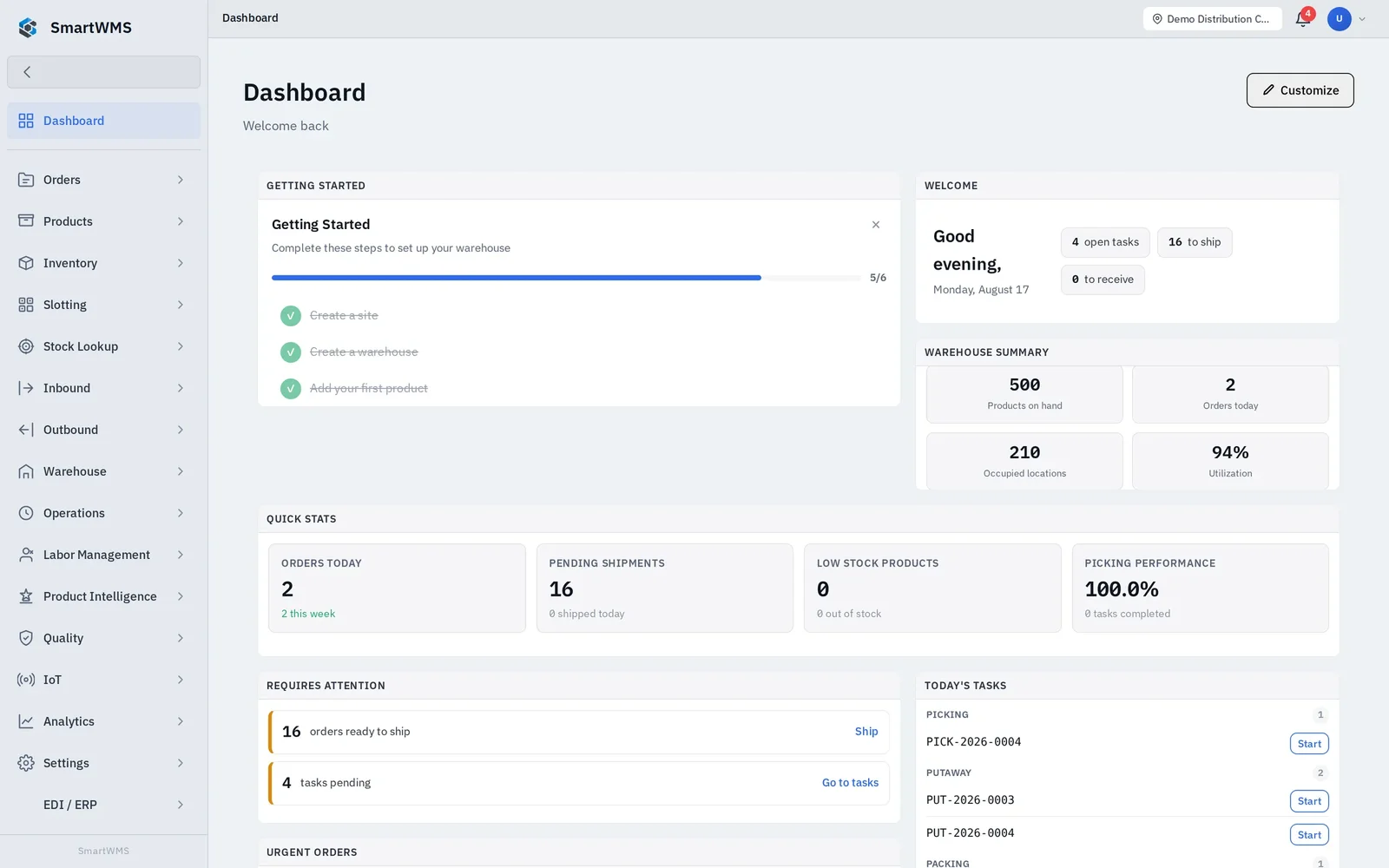Open notifications bell with badge
The width and height of the screenshot is (1389, 868).
coord(1303,18)
